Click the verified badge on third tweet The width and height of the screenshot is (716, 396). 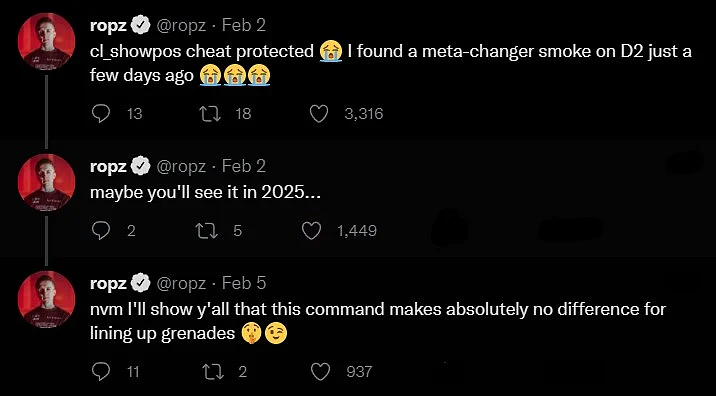pos(141,284)
